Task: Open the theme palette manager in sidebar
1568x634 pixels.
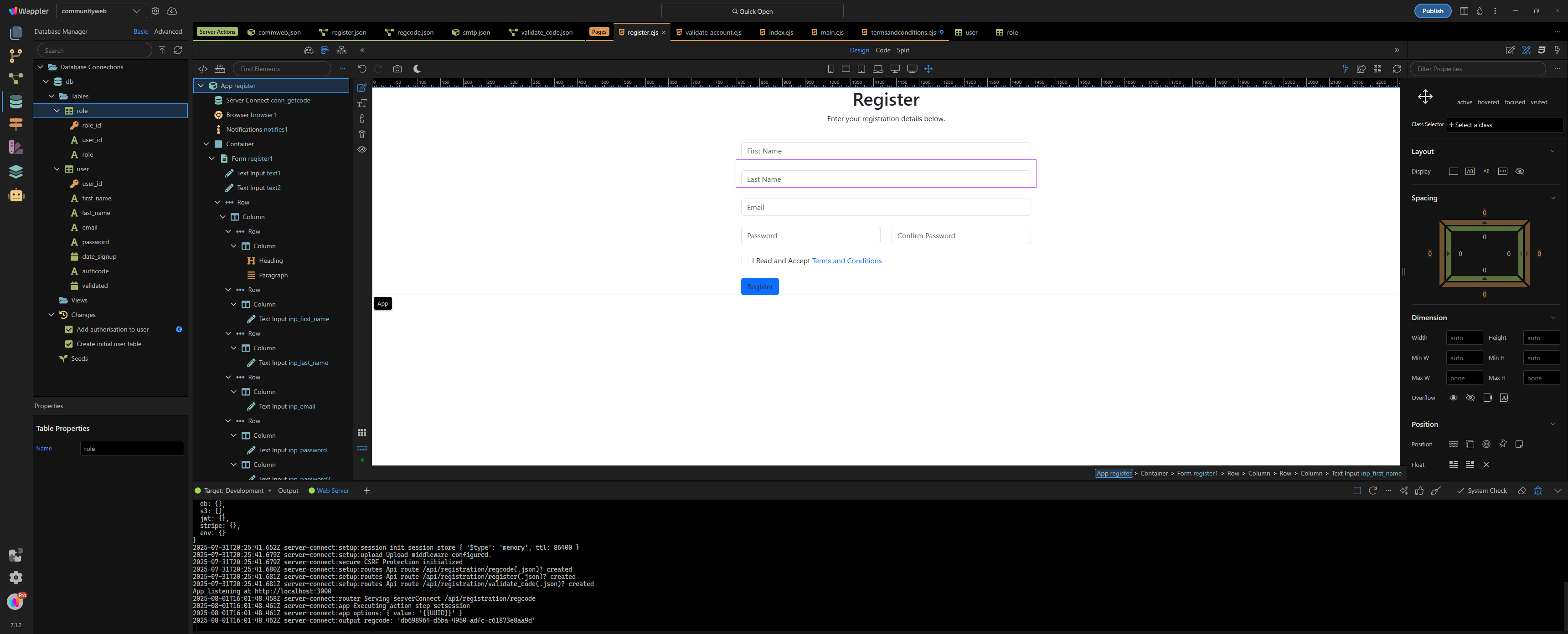Action: pyautogui.click(x=16, y=147)
